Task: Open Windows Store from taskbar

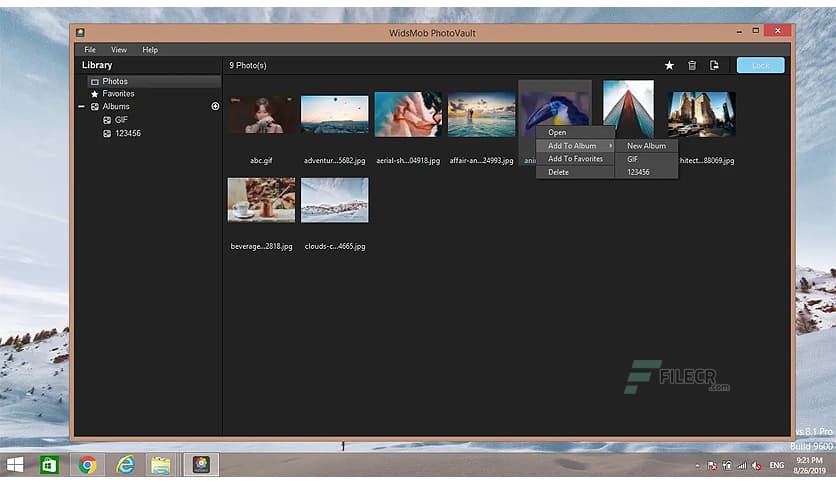Action: 49,465
